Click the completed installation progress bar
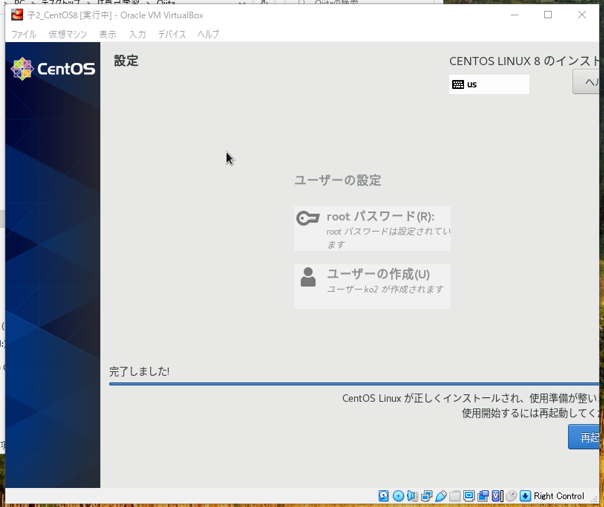 pos(354,384)
